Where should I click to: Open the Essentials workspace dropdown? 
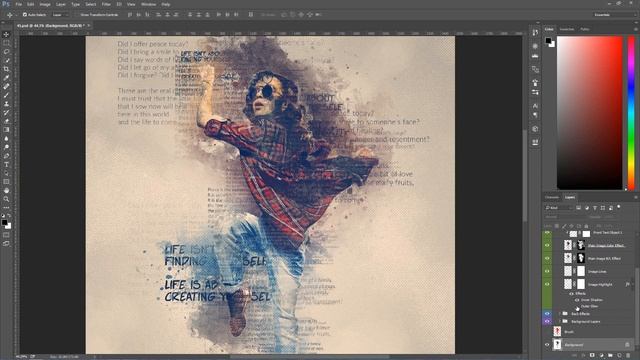click(x=614, y=15)
